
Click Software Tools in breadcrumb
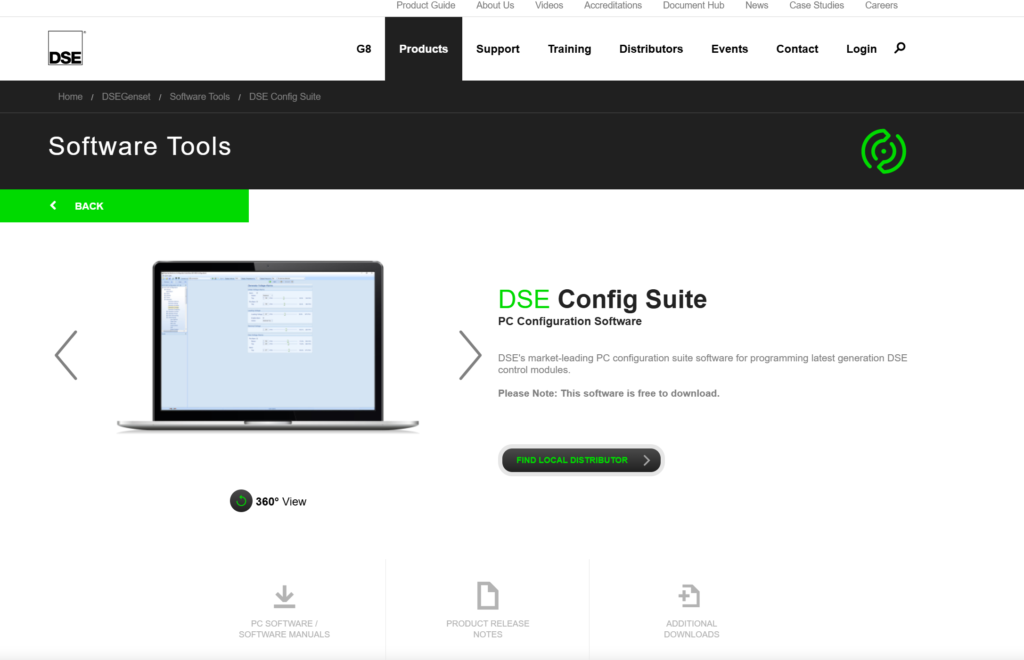(199, 97)
